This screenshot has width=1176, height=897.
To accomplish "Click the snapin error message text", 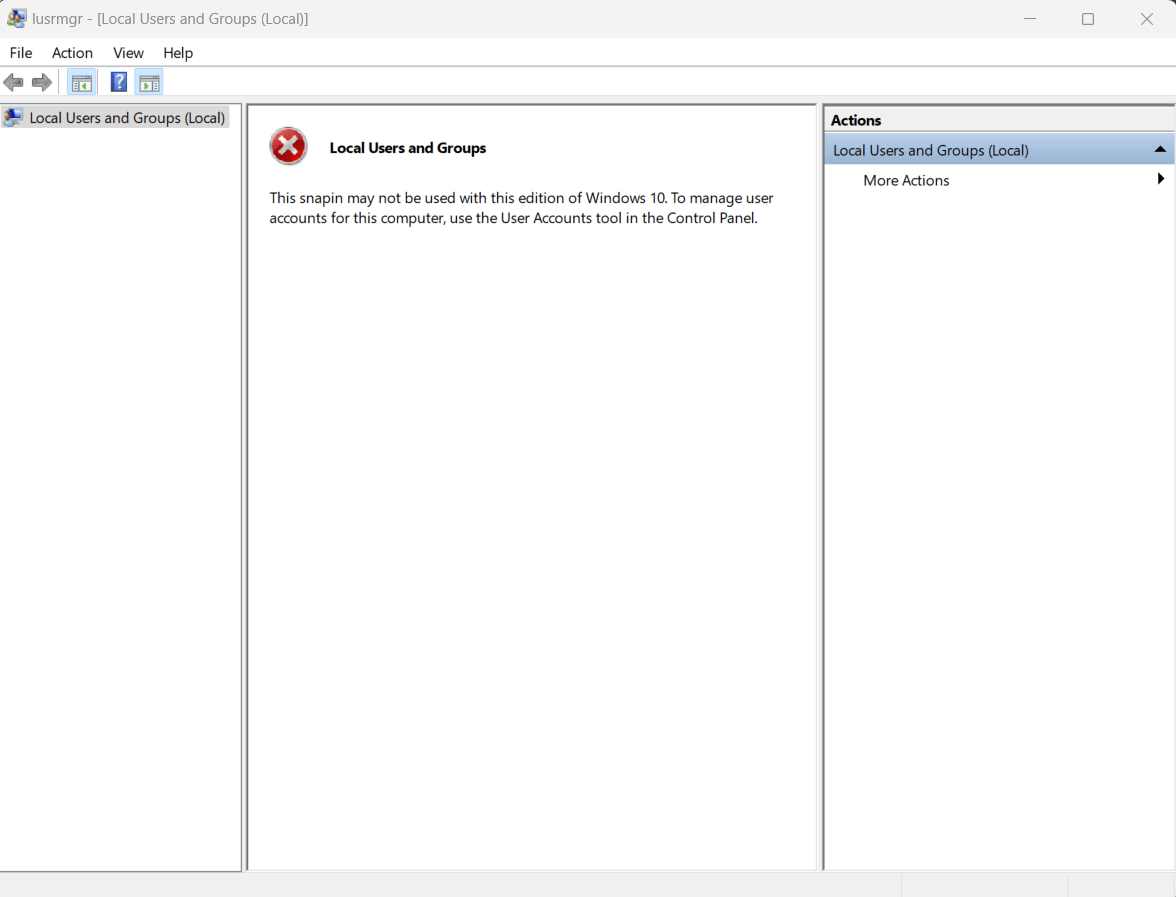I will pyautogui.click(x=521, y=208).
